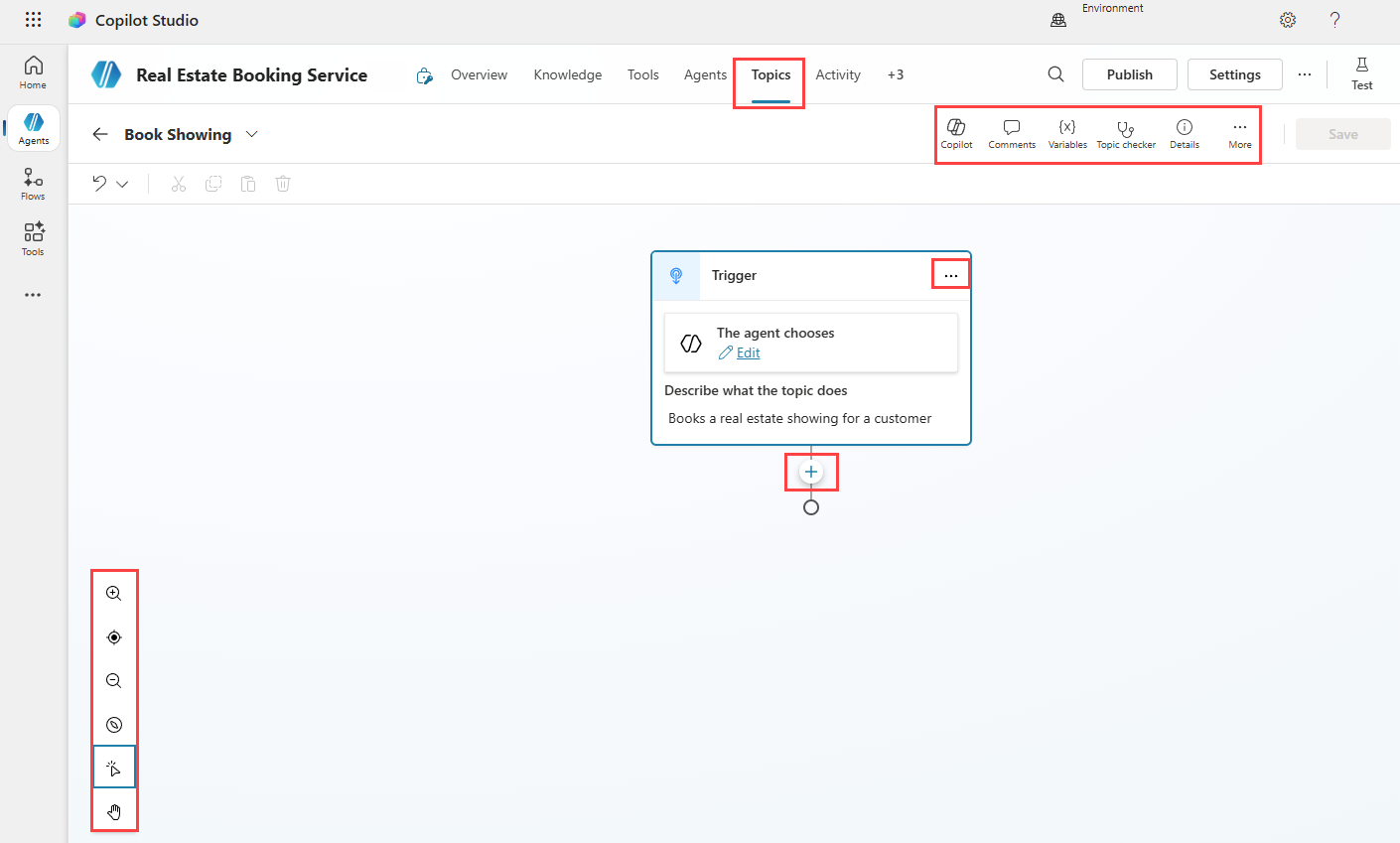
Task: Open the app launcher waffle menu
Action: coord(33,20)
